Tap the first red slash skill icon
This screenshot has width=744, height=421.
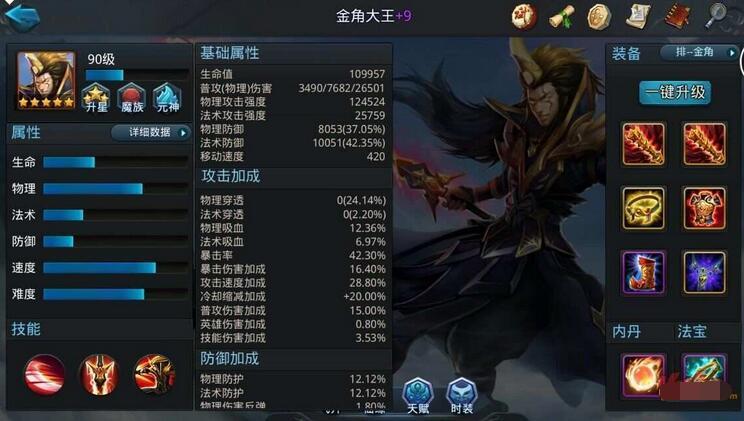click(x=45, y=374)
